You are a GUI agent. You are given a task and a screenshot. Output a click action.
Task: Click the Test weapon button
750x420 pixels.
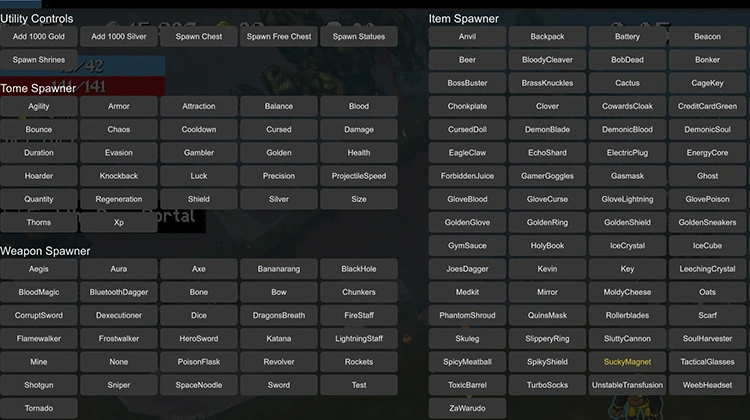point(359,385)
